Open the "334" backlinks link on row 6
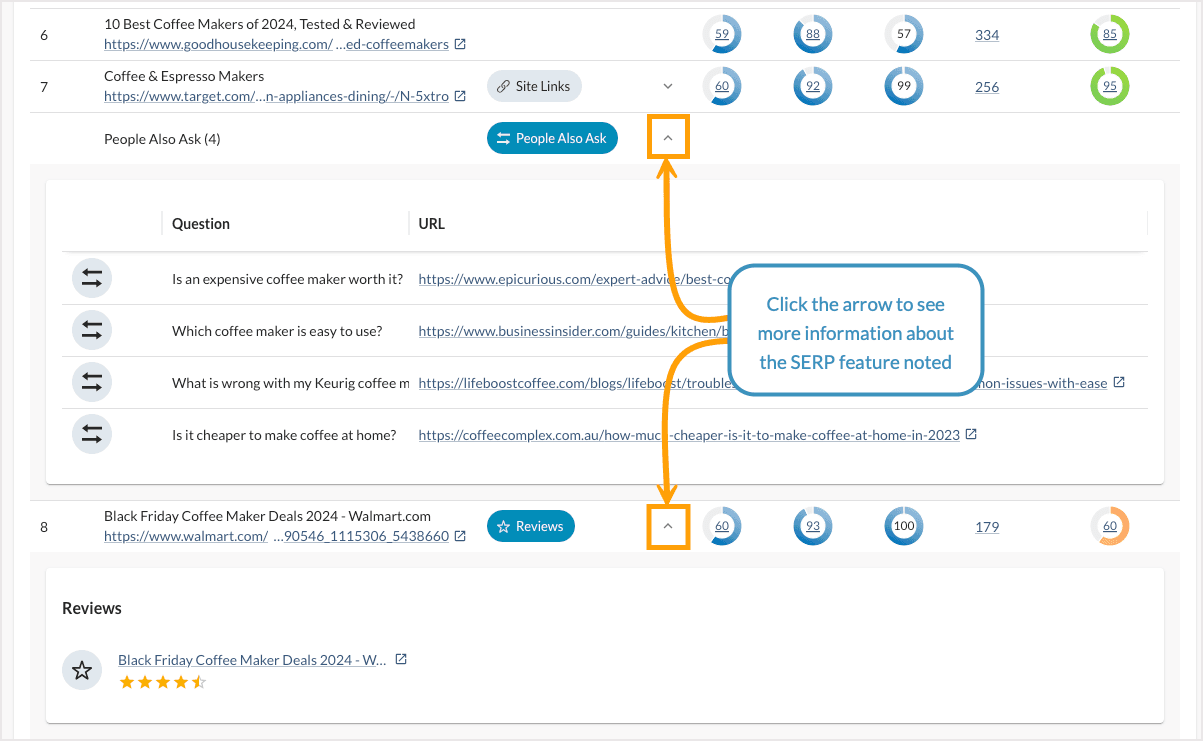 tap(986, 34)
